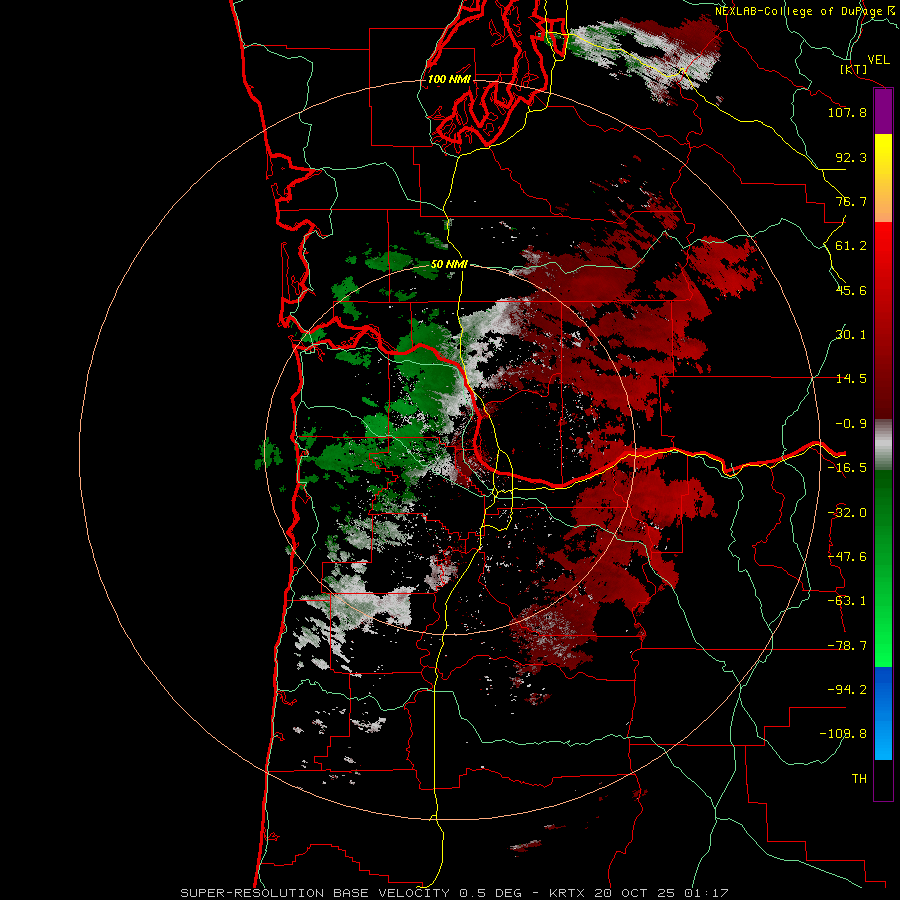The width and height of the screenshot is (900, 900).
Task: Click the -94.2 velocity legend value
Action: click(x=847, y=690)
